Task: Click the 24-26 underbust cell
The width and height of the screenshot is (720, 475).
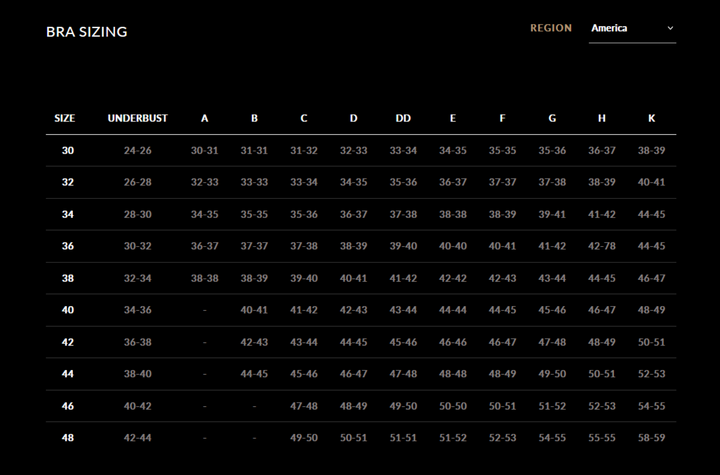Action: 138,150
